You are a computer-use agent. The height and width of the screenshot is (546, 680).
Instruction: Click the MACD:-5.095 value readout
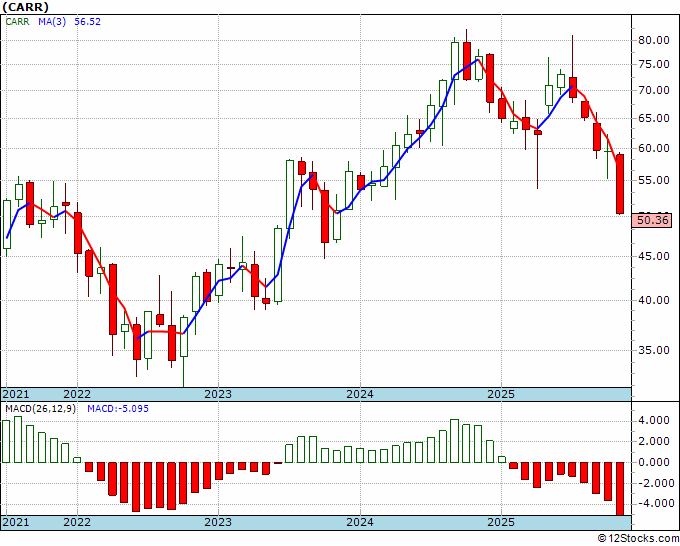pyautogui.click(x=118, y=409)
